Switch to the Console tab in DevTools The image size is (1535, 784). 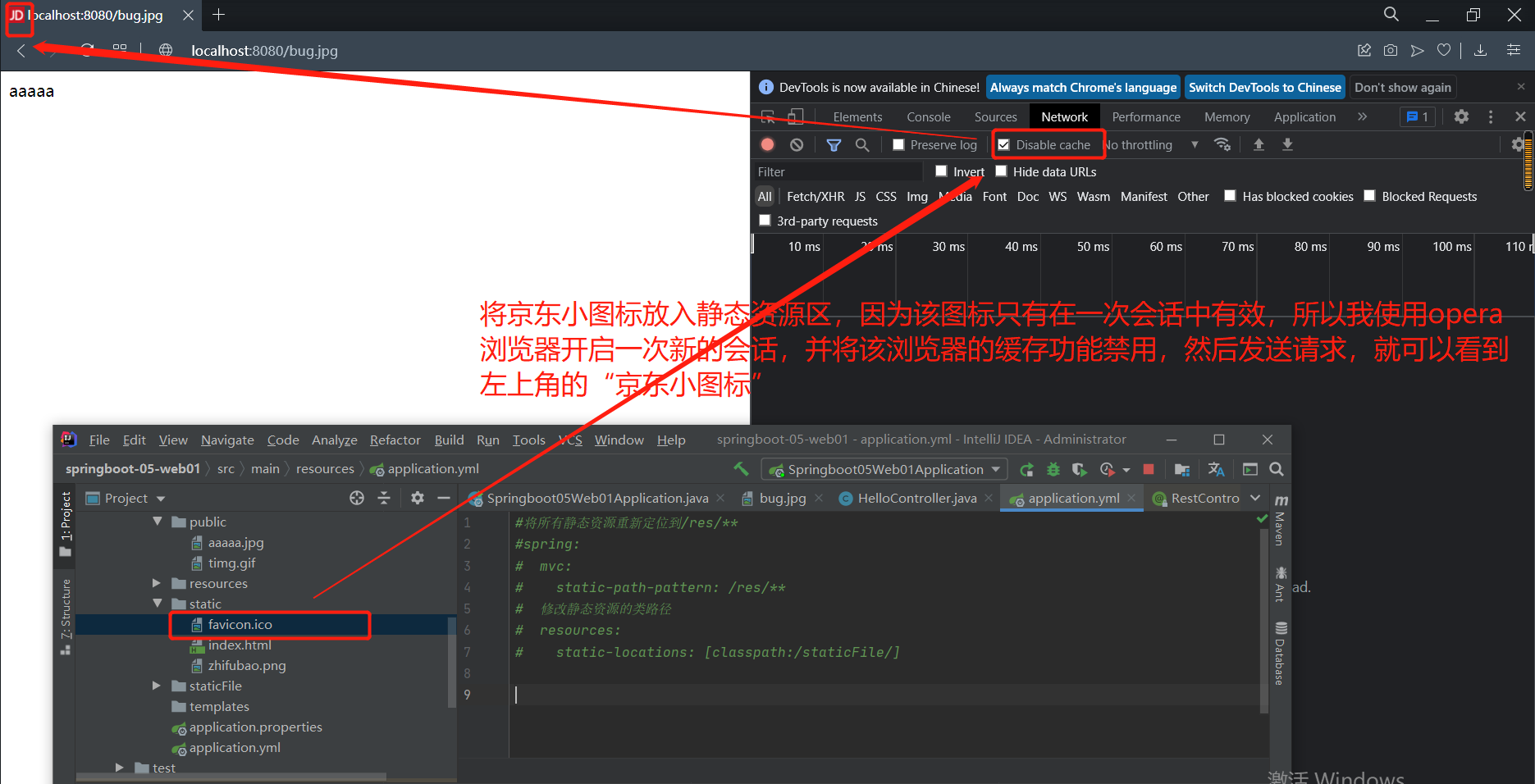[929, 116]
